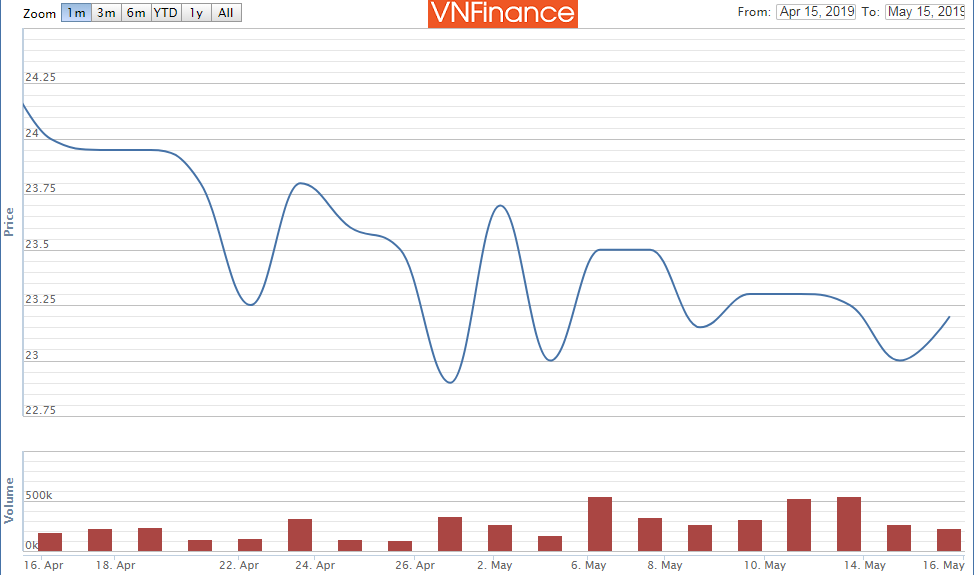Click the lowest trough of the price line
Image resolution: width=978 pixels, height=575 pixels.
(450, 382)
